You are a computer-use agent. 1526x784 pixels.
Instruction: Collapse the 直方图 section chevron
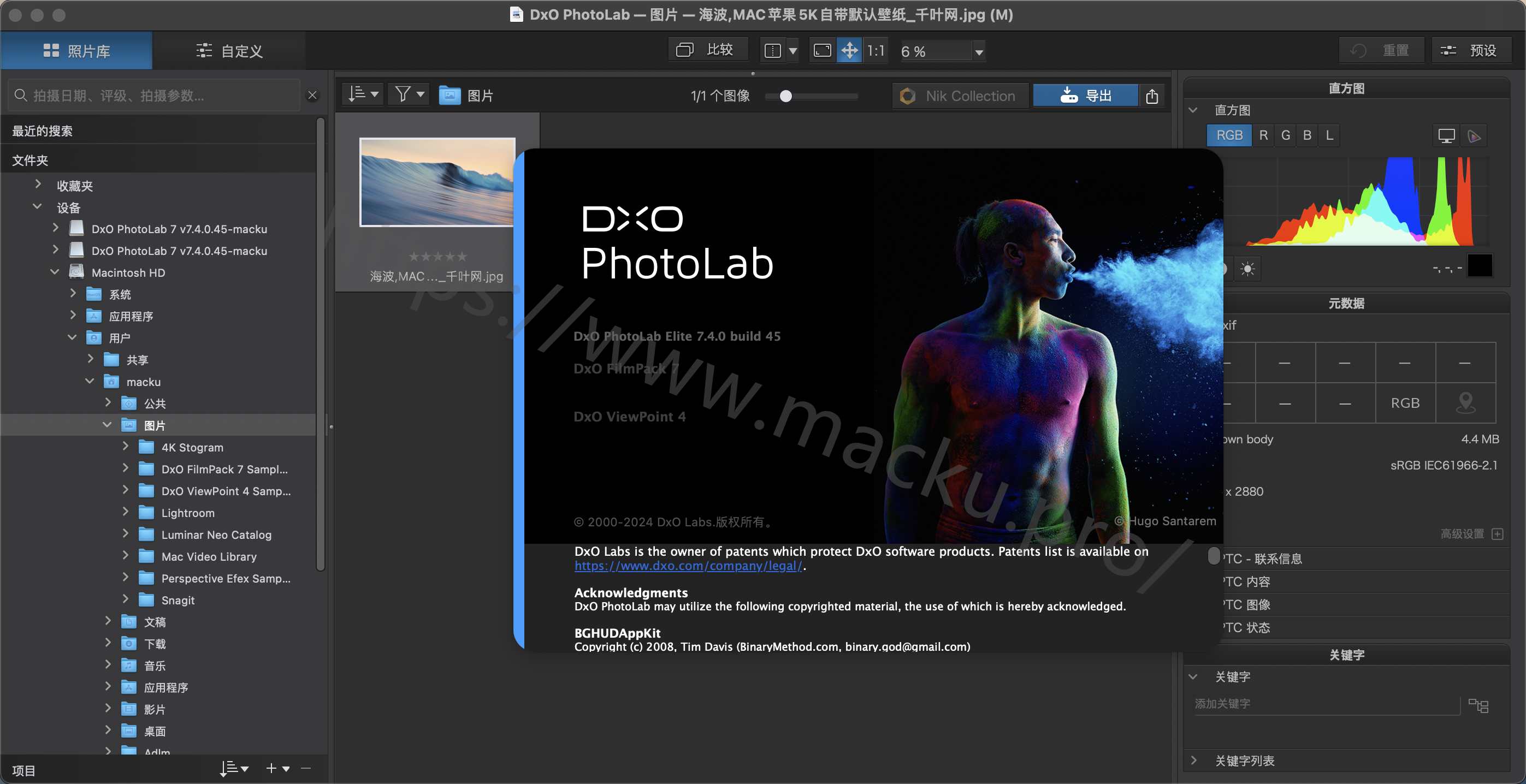[x=1193, y=110]
